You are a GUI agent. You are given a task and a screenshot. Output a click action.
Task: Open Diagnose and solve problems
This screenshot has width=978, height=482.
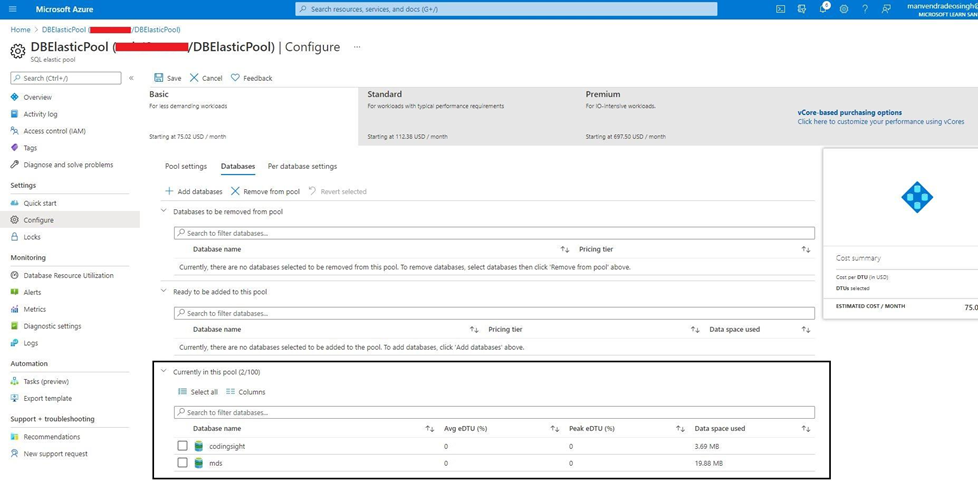68,165
